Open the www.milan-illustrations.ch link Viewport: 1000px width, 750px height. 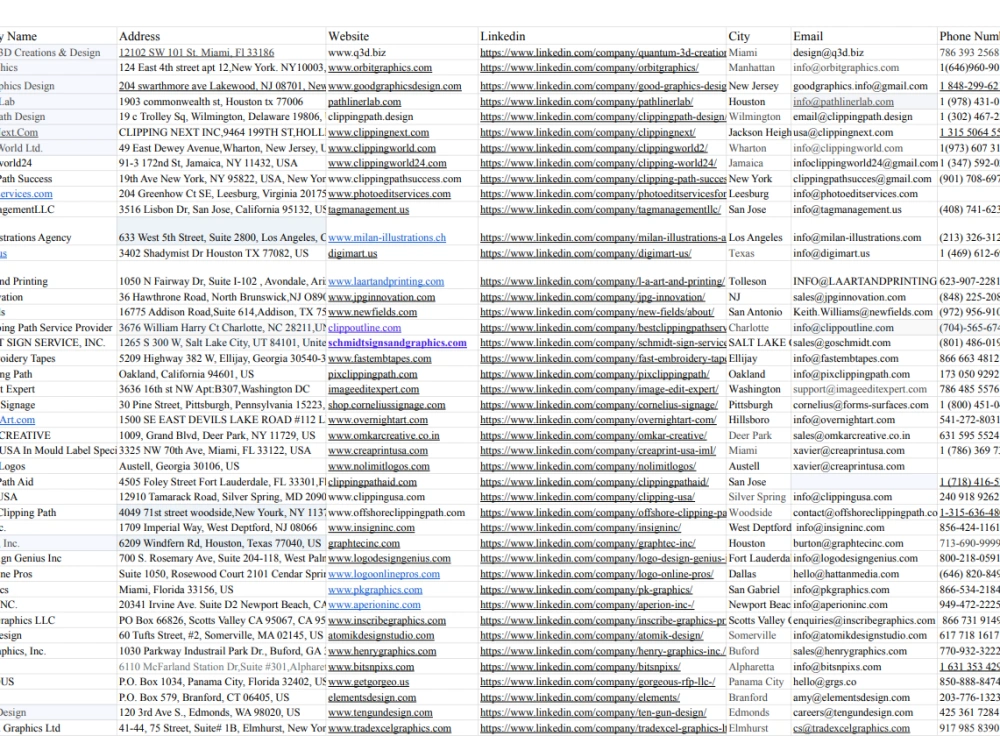click(386, 237)
